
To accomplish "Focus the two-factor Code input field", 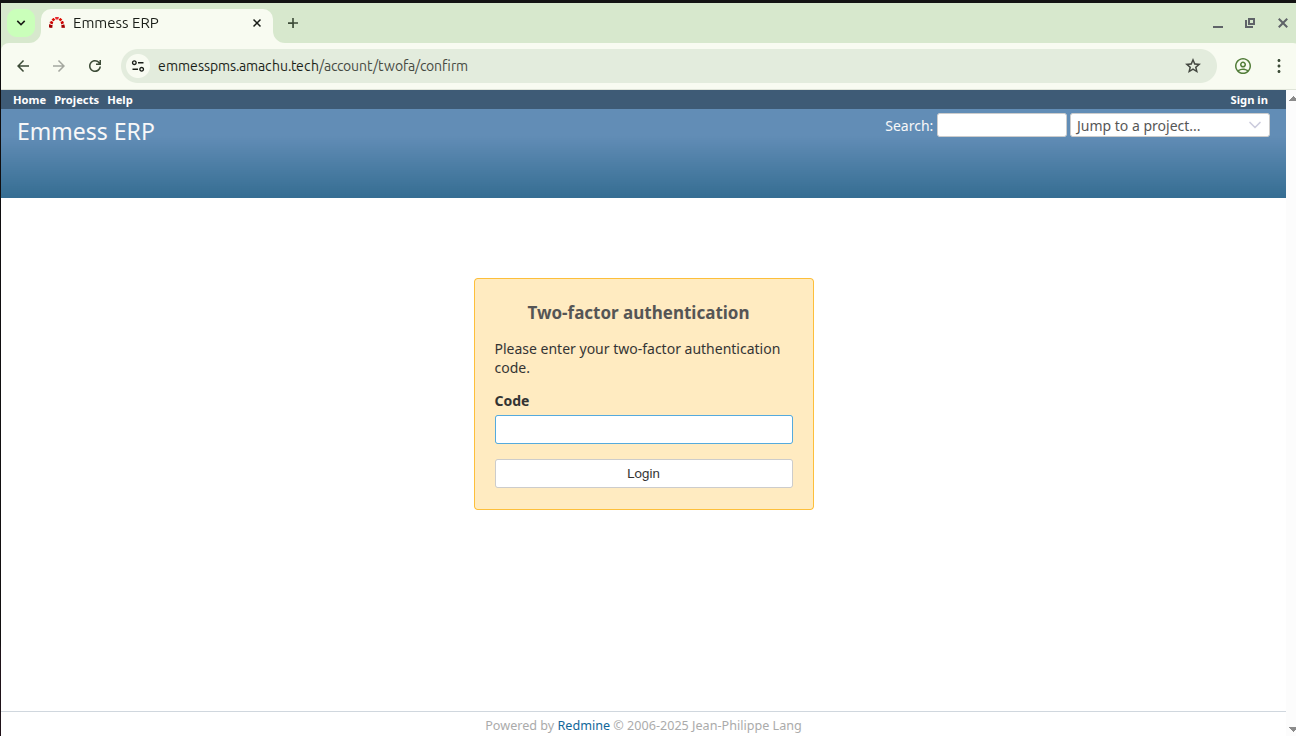I will point(643,430).
